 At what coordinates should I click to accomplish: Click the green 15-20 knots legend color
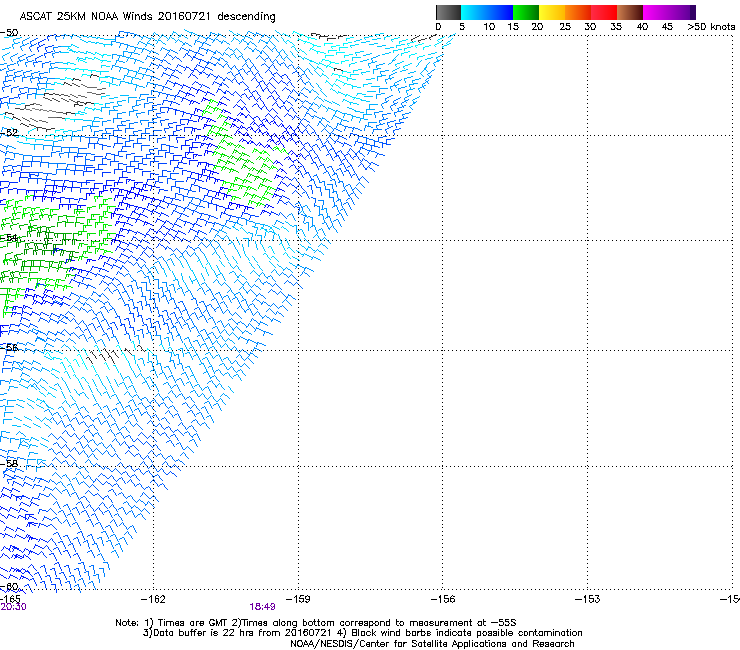(x=526, y=12)
